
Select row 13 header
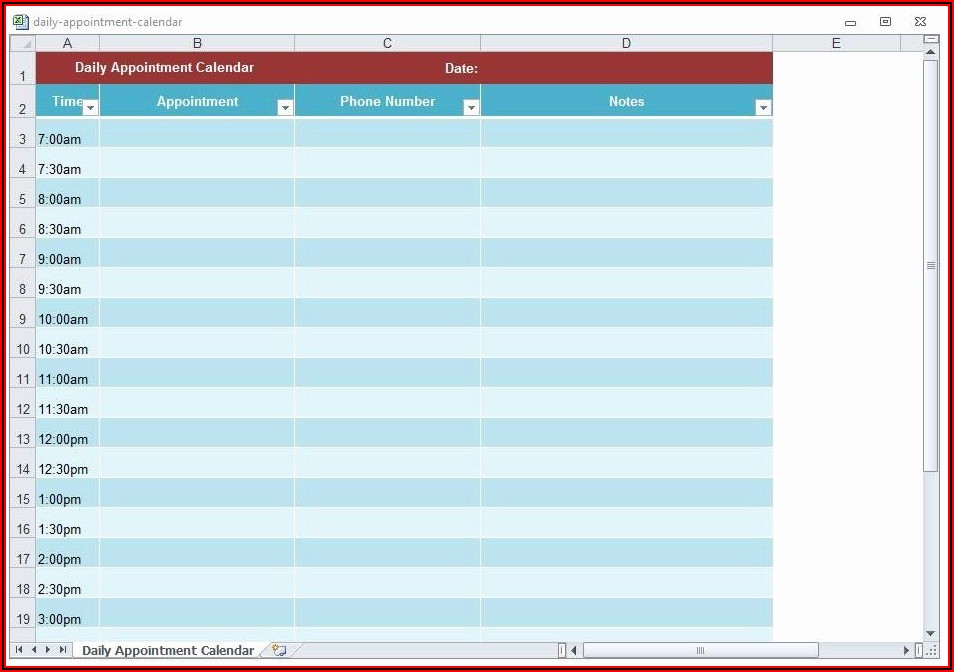[23, 439]
